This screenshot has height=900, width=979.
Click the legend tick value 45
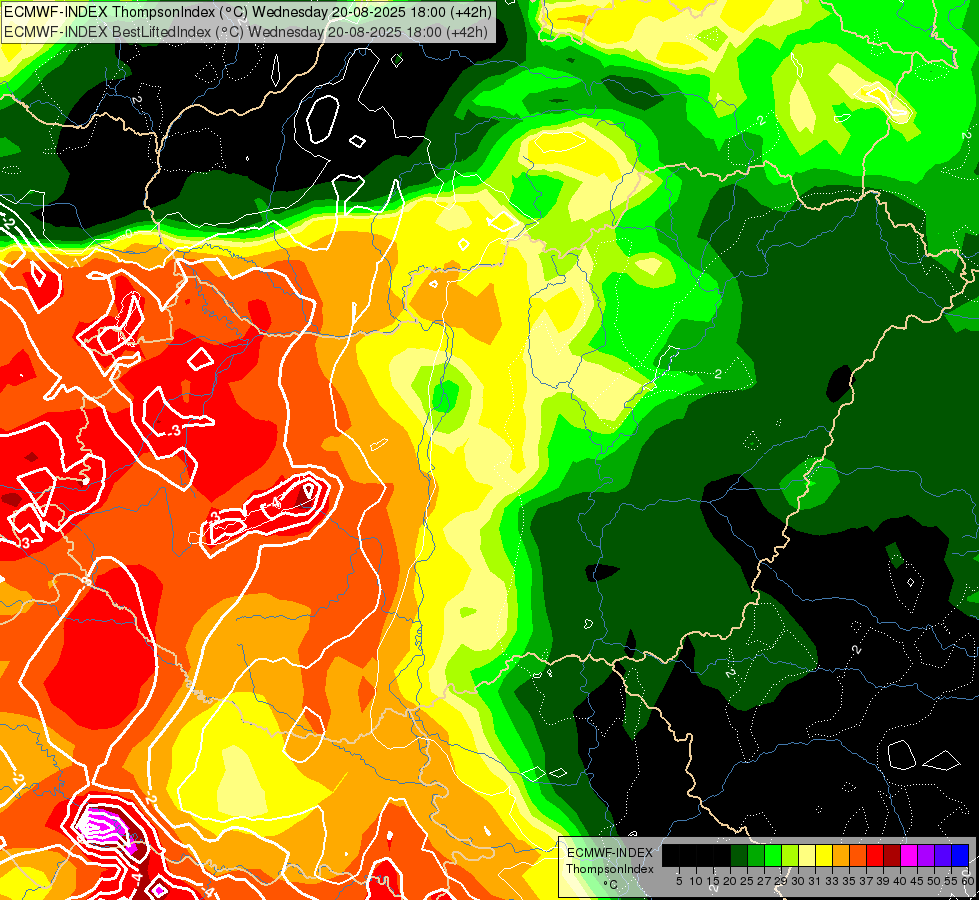pyautogui.click(x=917, y=881)
